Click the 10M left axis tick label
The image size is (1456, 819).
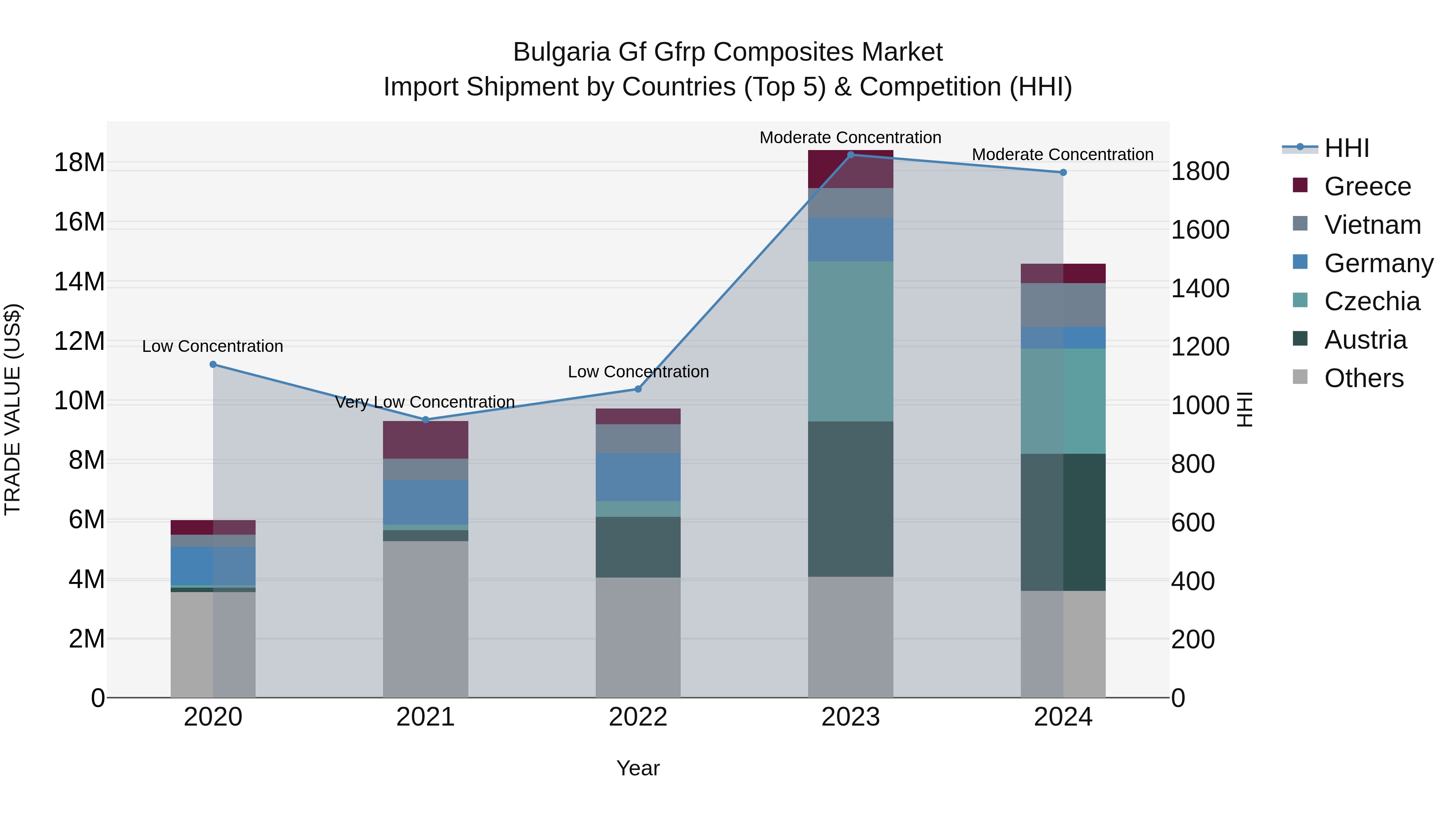[79, 401]
